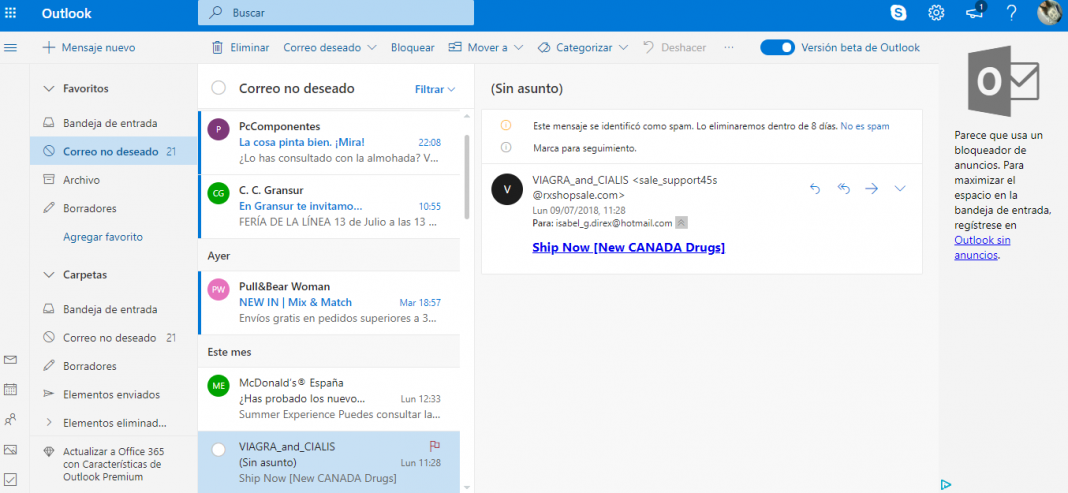
Task: Collapse the navigation pane hamburger icon
Action: [11, 47]
